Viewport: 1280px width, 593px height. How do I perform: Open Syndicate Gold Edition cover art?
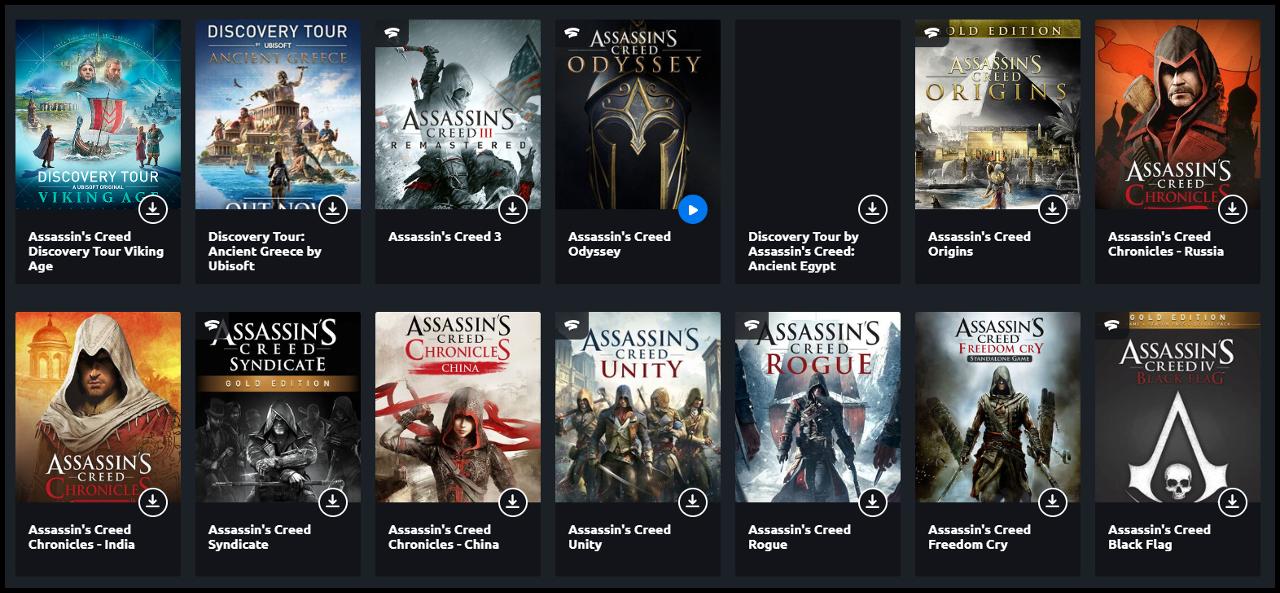pyautogui.click(x=278, y=407)
